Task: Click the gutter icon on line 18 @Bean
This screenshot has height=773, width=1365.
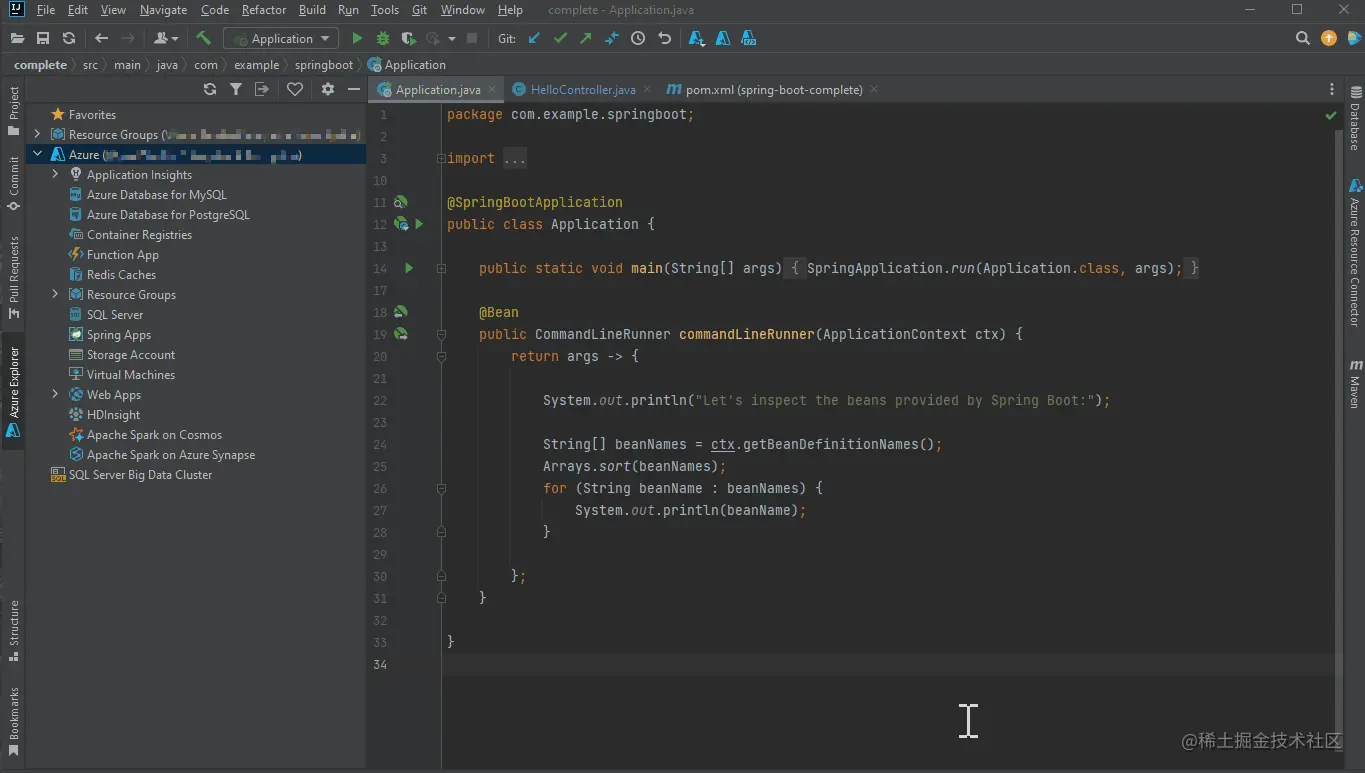Action: tap(400, 312)
